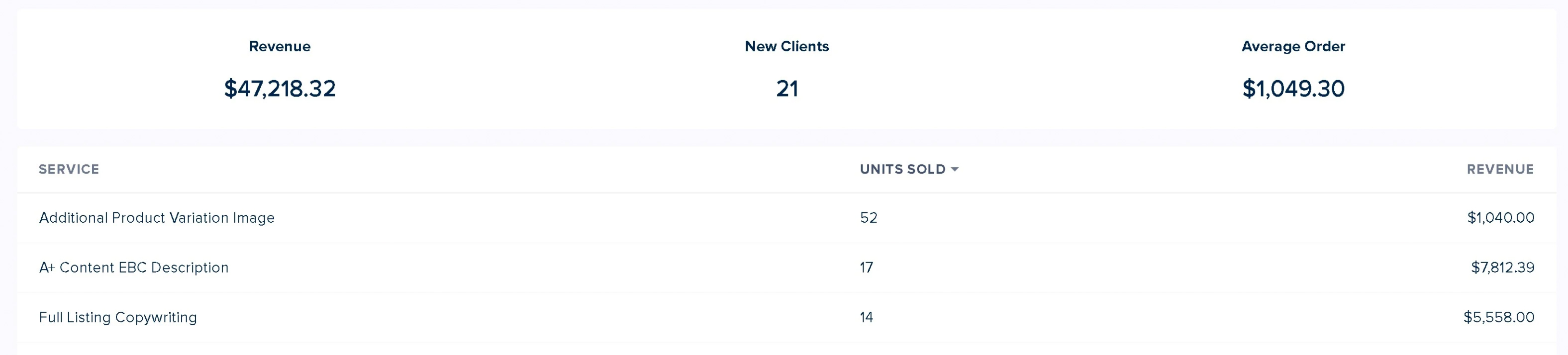Image resolution: width=1568 pixels, height=355 pixels.
Task: Select the Revenue summary card title
Action: (280, 46)
